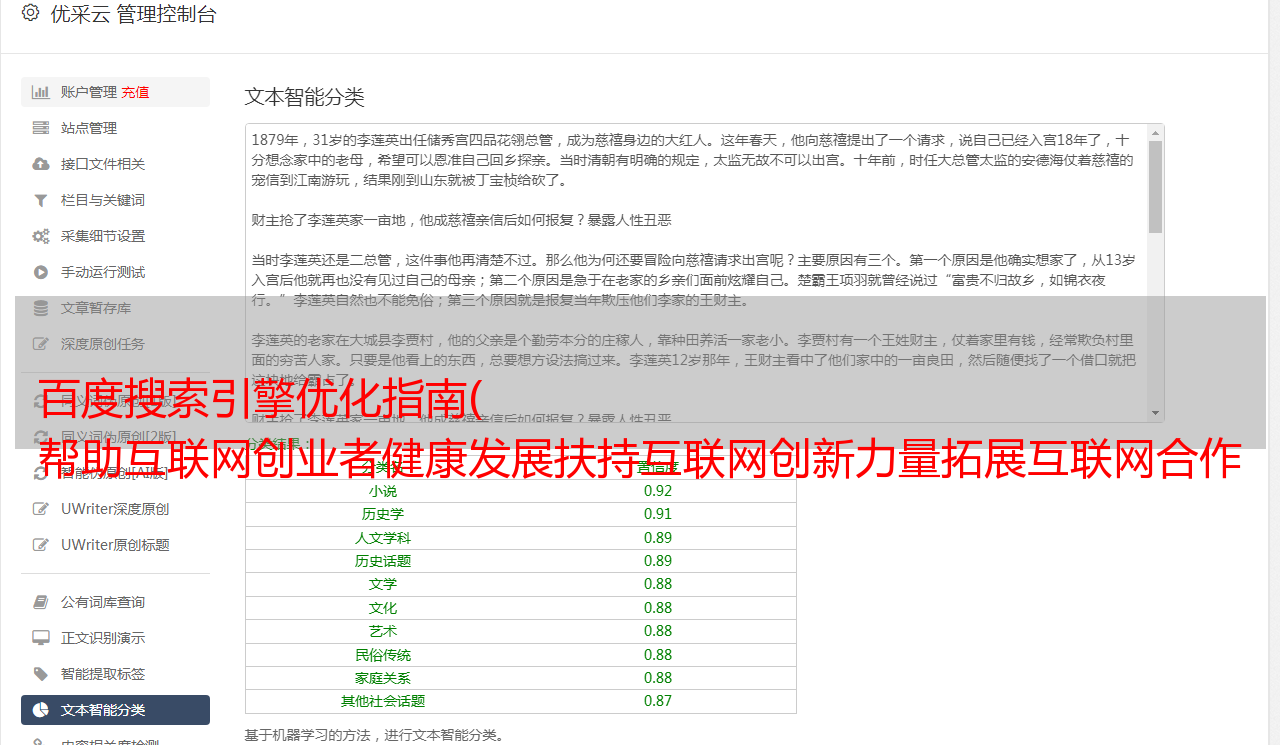Select the 人文学科 category cell

click(383, 538)
